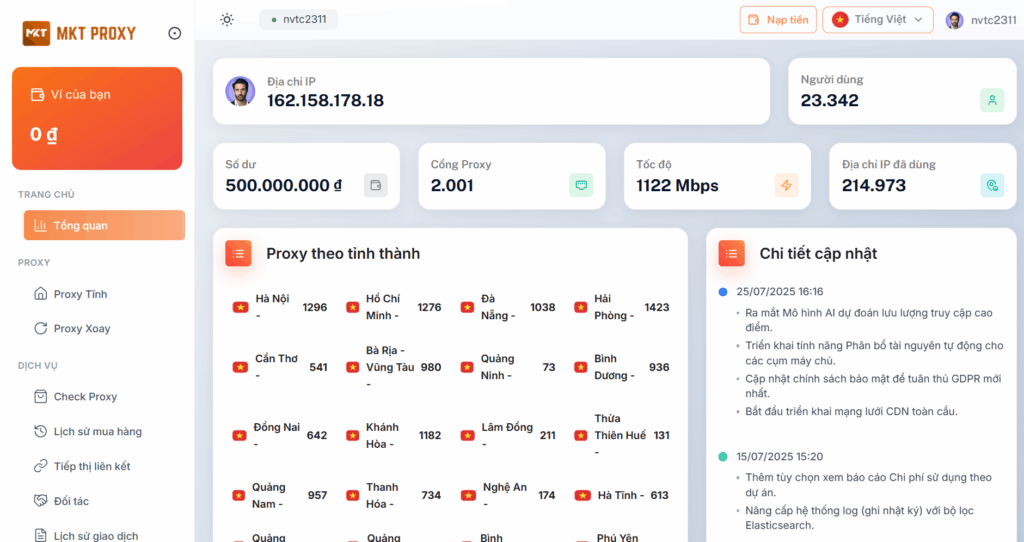This screenshot has height=542, width=1024.
Task: Click the Nạp tiền button
Action: coord(778,20)
